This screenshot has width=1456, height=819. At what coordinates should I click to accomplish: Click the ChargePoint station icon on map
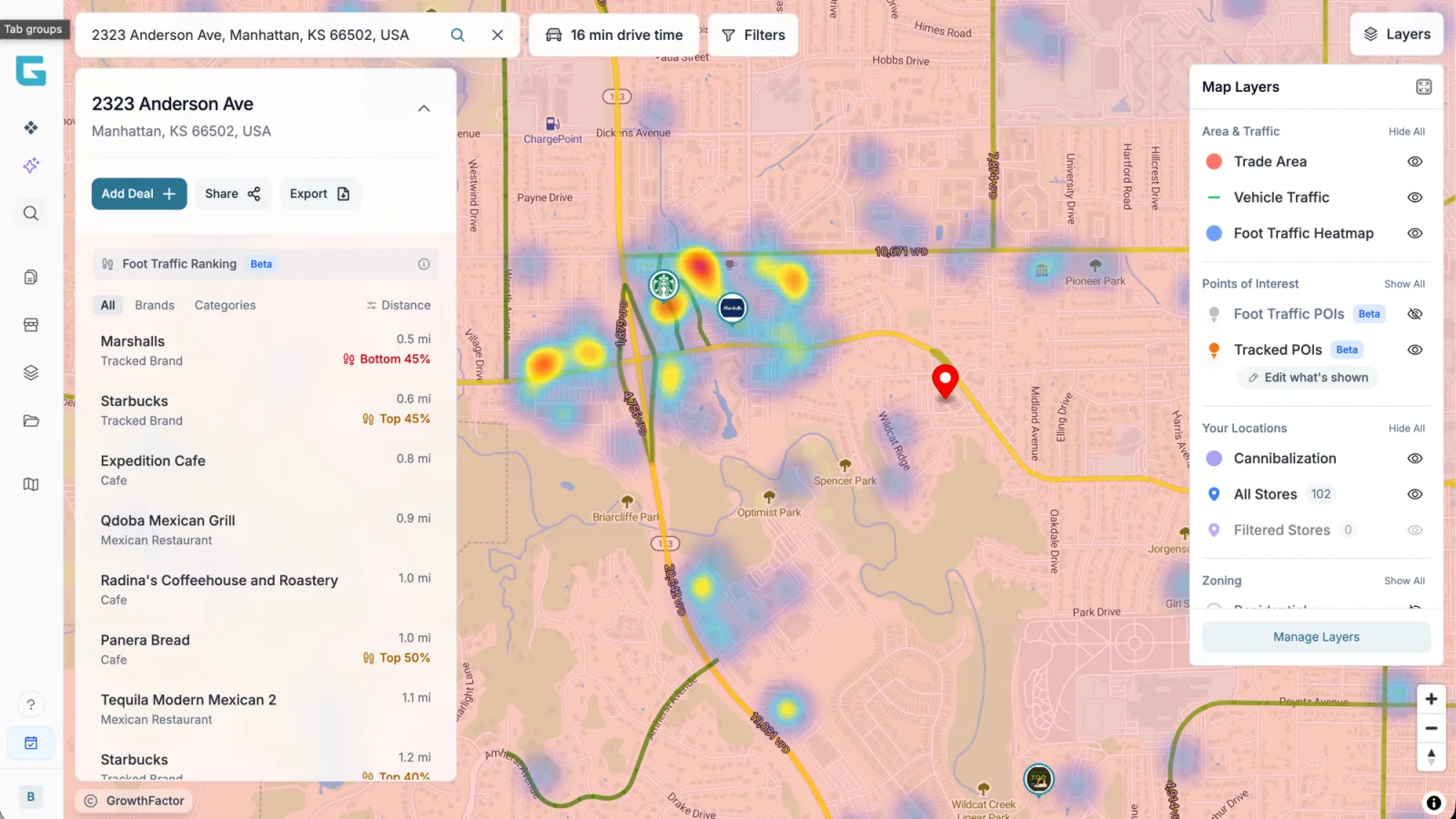552,124
